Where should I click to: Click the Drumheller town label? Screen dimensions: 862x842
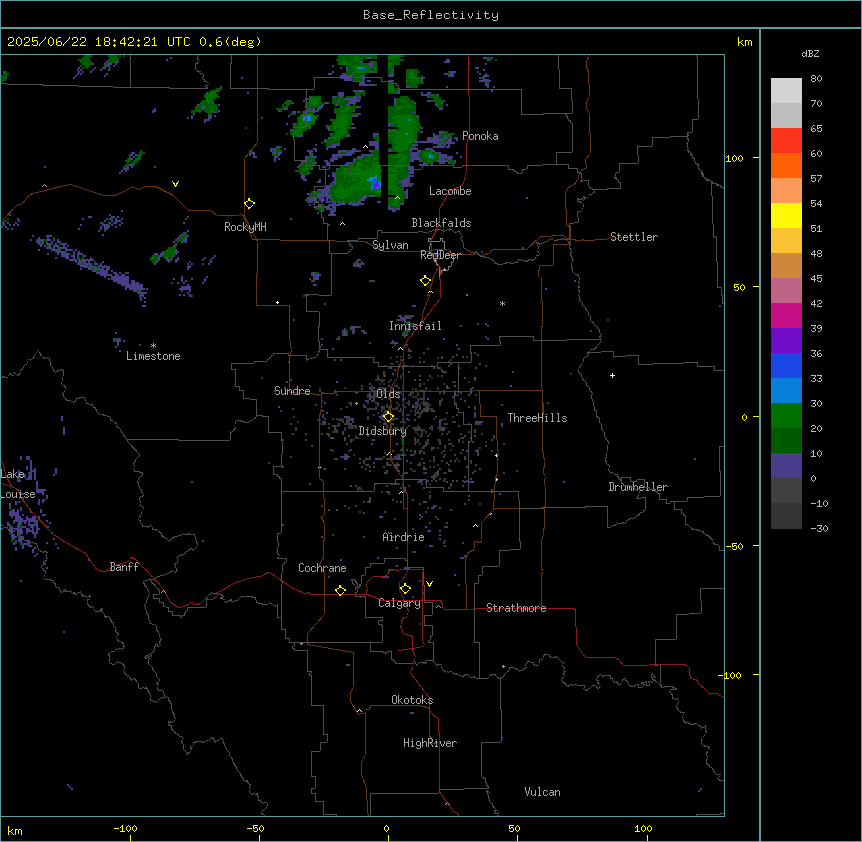point(638,487)
